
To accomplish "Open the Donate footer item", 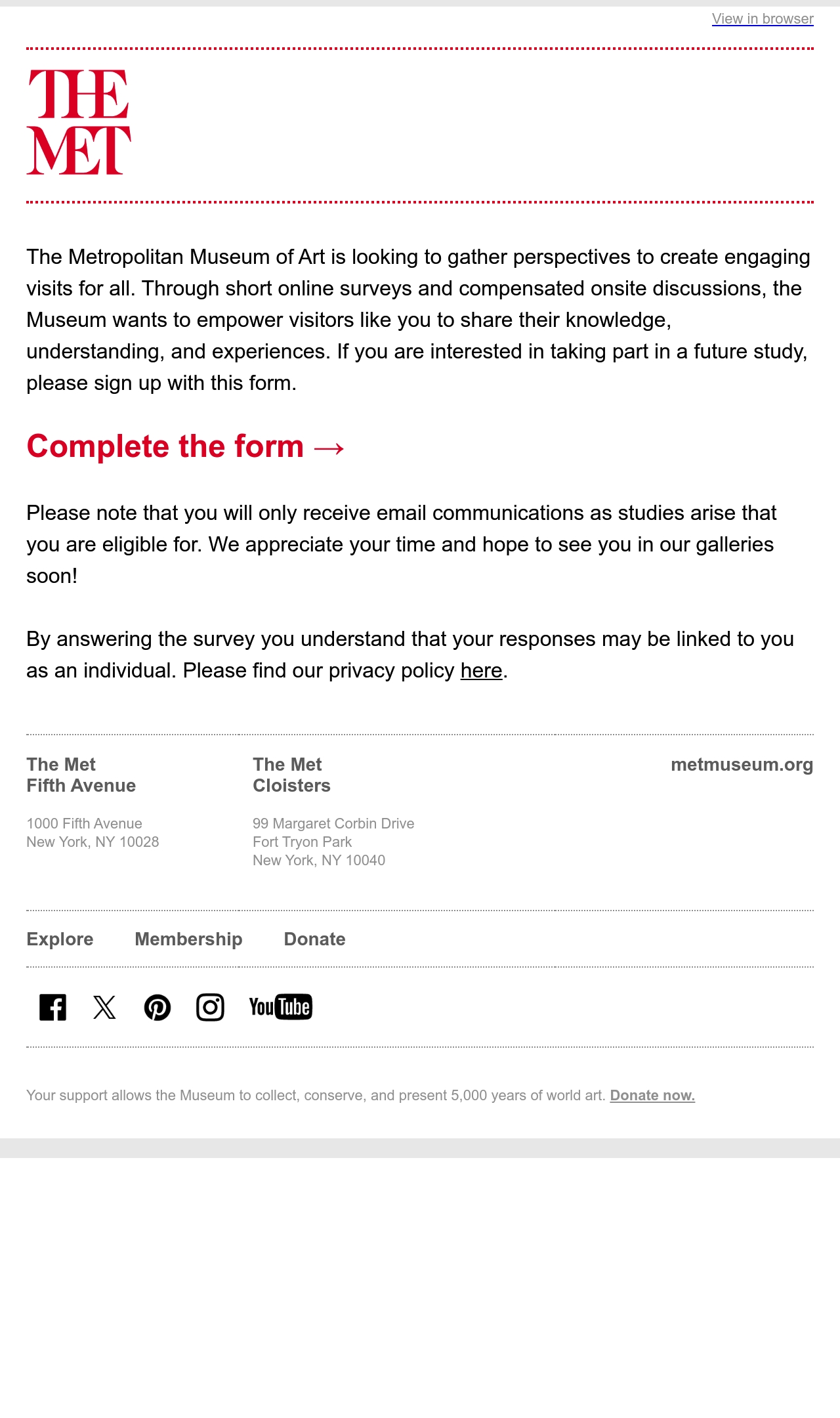I will (x=314, y=939).
